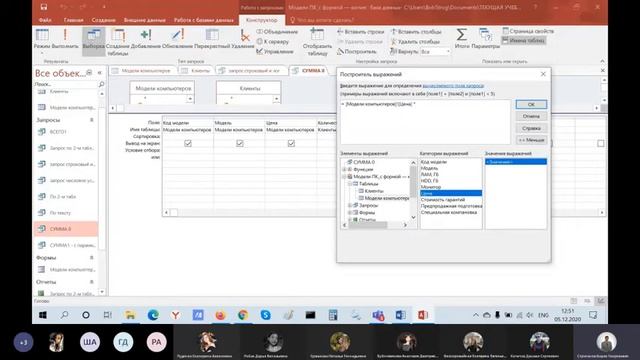Viewport: 640px width, 360px height.
Task: Switch to Работа с базами данных tab
Action: (x=204, y=20)
